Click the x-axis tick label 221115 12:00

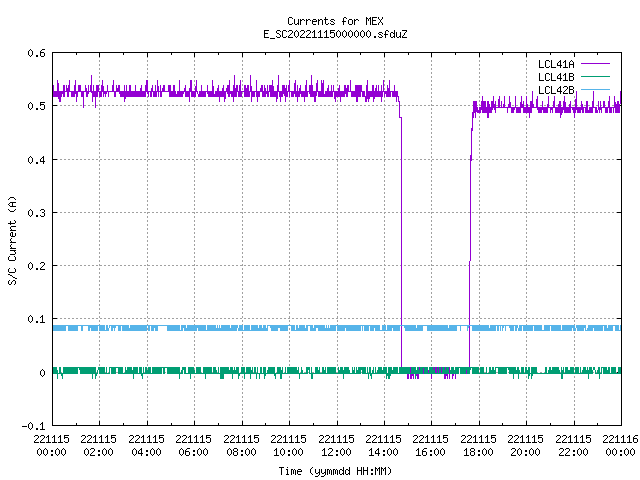point(336,446)
